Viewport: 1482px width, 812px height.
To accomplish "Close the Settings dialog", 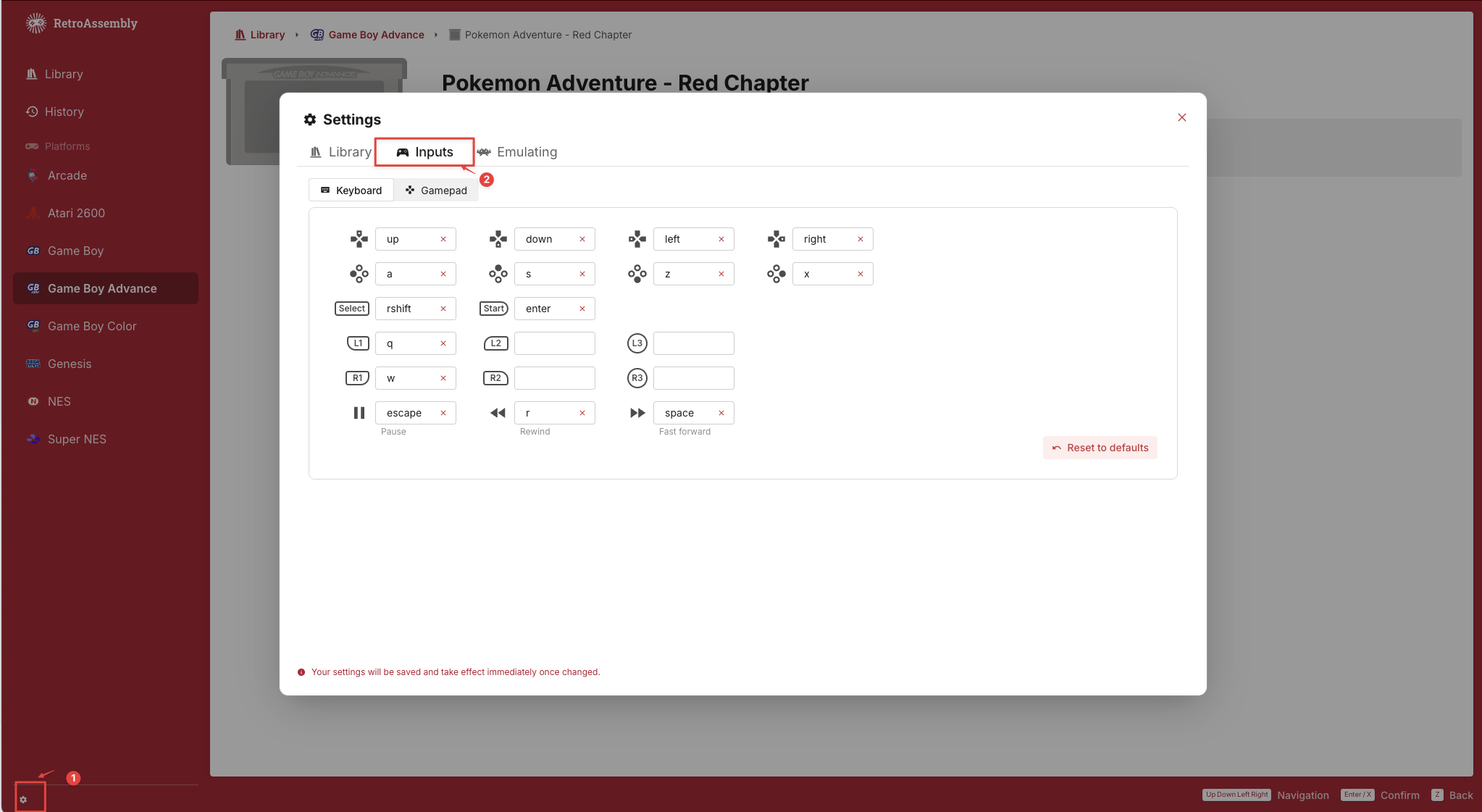I will (1182, 117).
